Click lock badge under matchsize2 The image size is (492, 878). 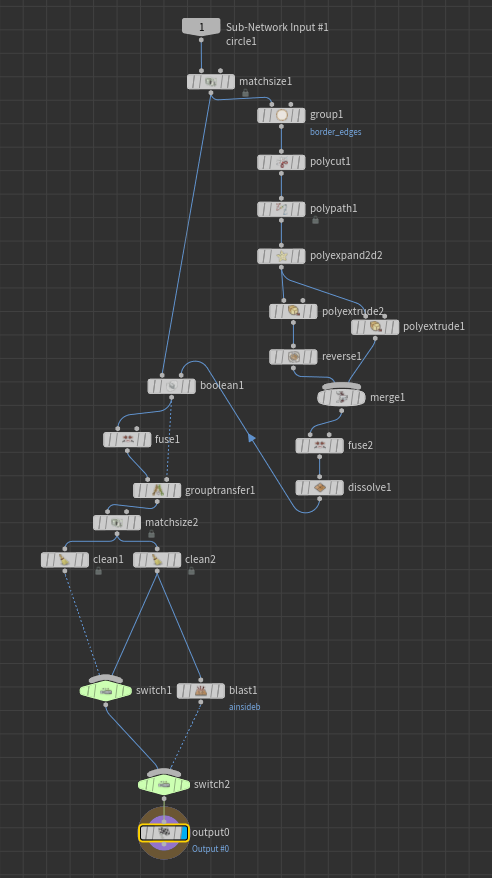point(151,534)
